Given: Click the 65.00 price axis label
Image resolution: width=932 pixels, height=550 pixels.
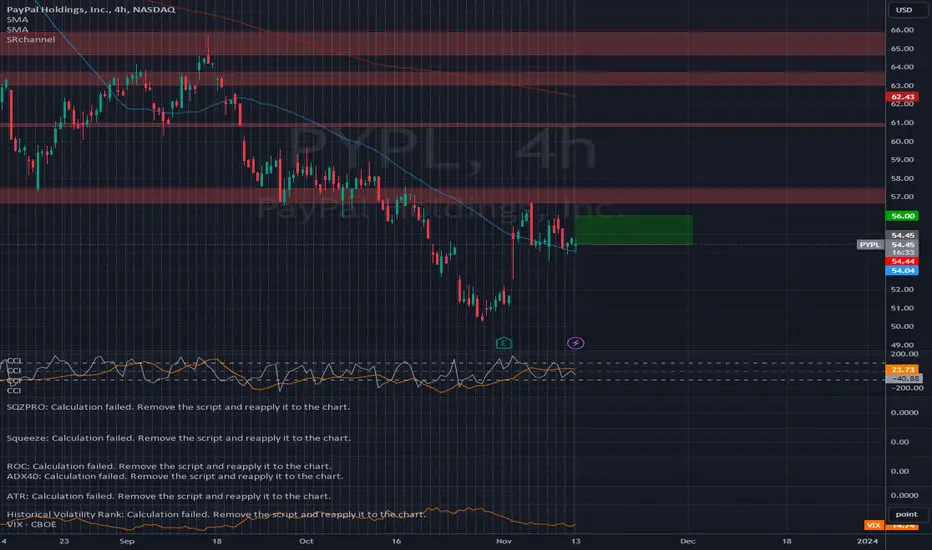Looking at the screenshot, I should point(902,49).
